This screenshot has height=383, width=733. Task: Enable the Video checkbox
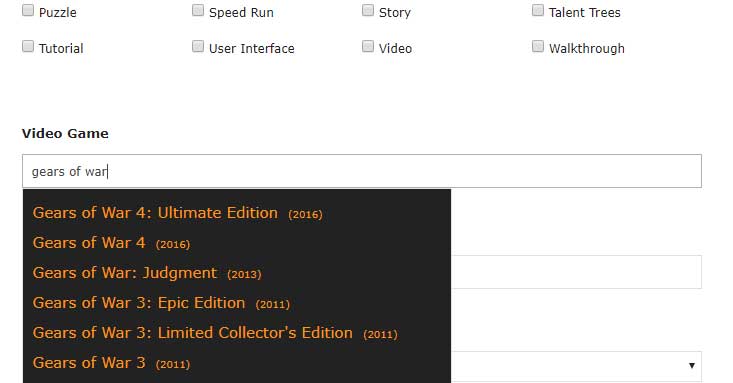point(368,47)
